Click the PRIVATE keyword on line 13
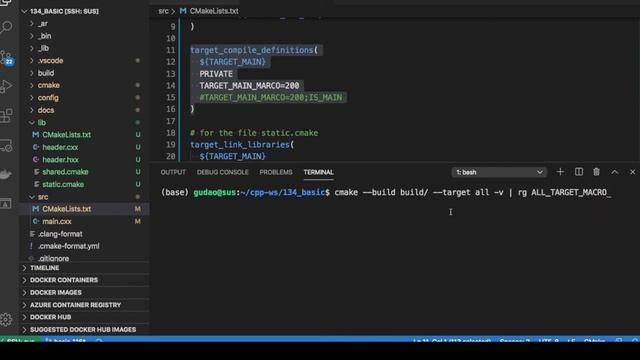This screenshot has height=360, width=640. click(x=216, y=74)
